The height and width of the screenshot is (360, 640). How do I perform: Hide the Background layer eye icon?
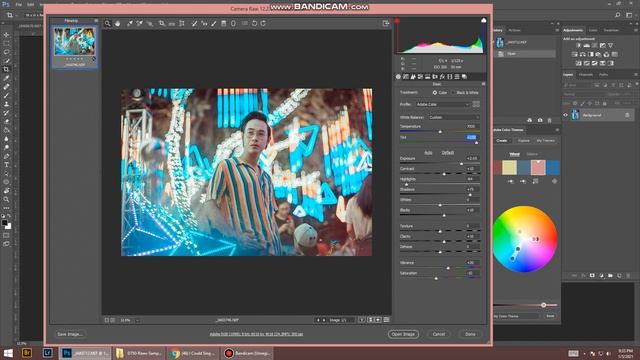[x=566, y=115]
